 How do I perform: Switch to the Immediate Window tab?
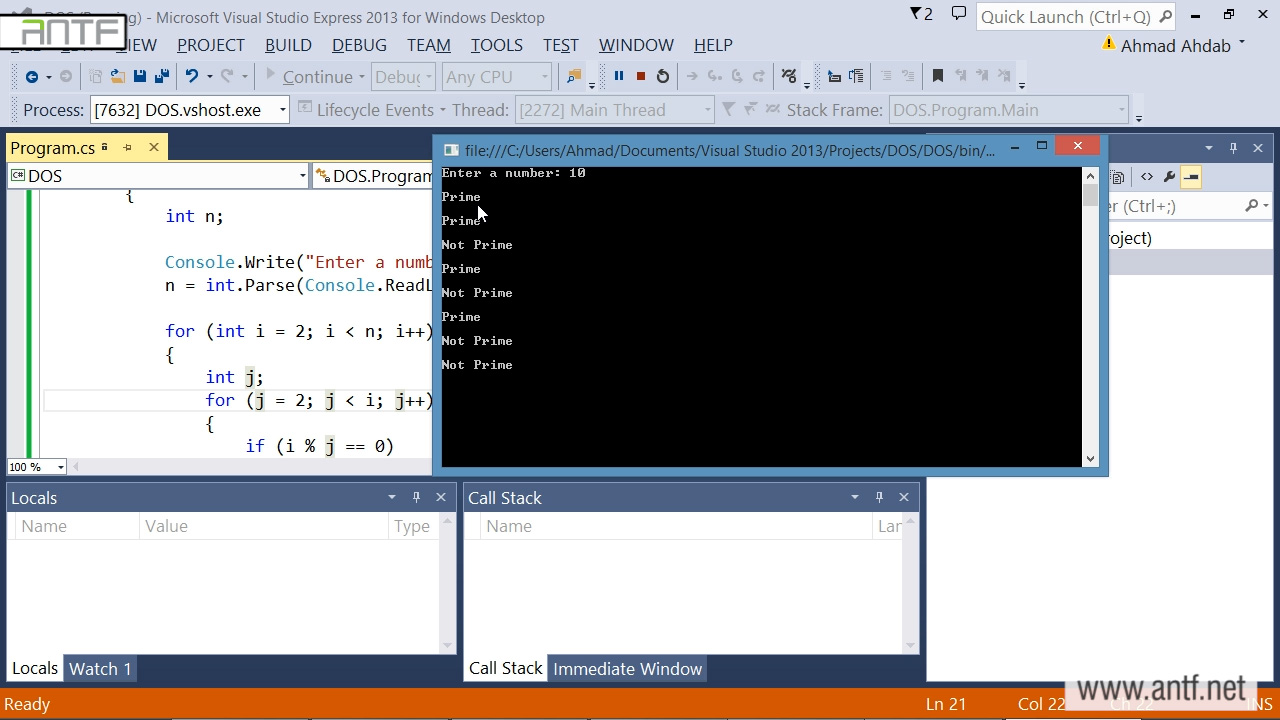point(627,669)
